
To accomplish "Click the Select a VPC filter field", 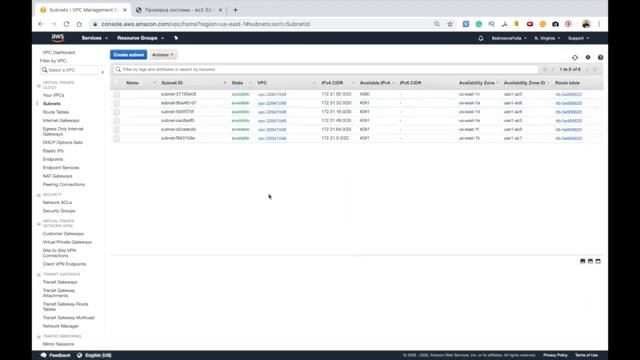I will click(69, 70).
